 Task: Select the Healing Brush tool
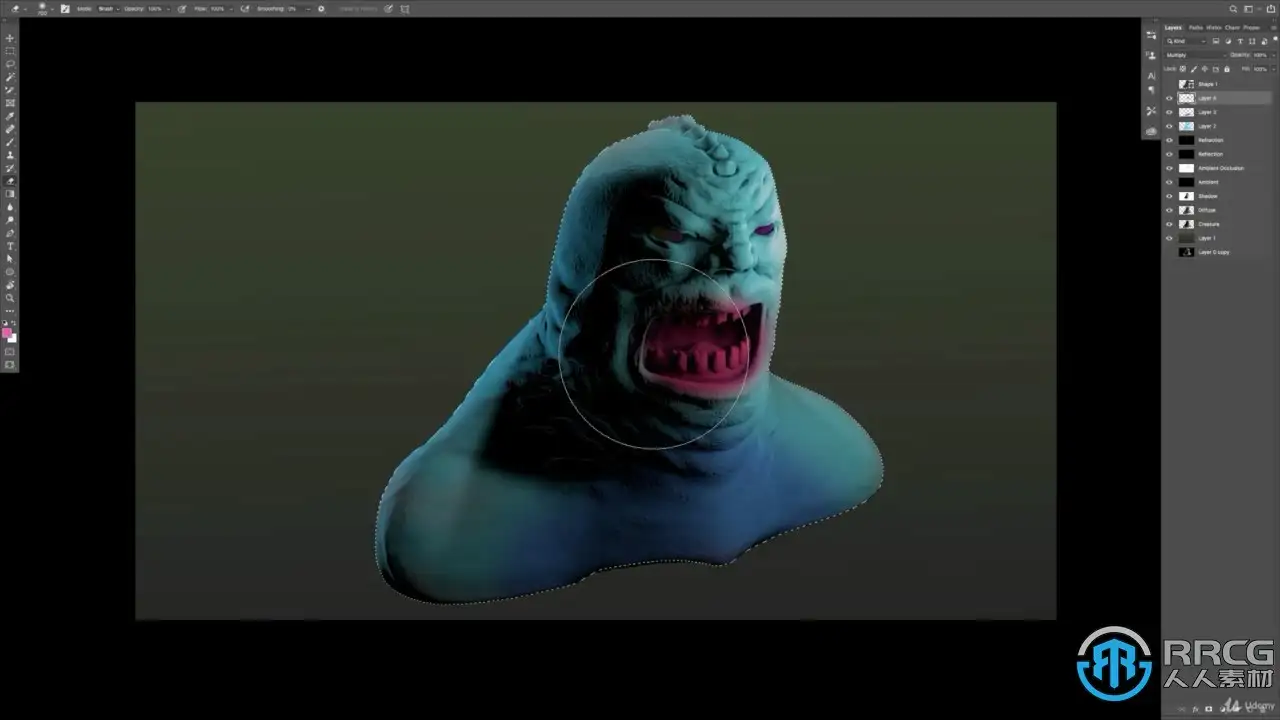click(10, 129)
